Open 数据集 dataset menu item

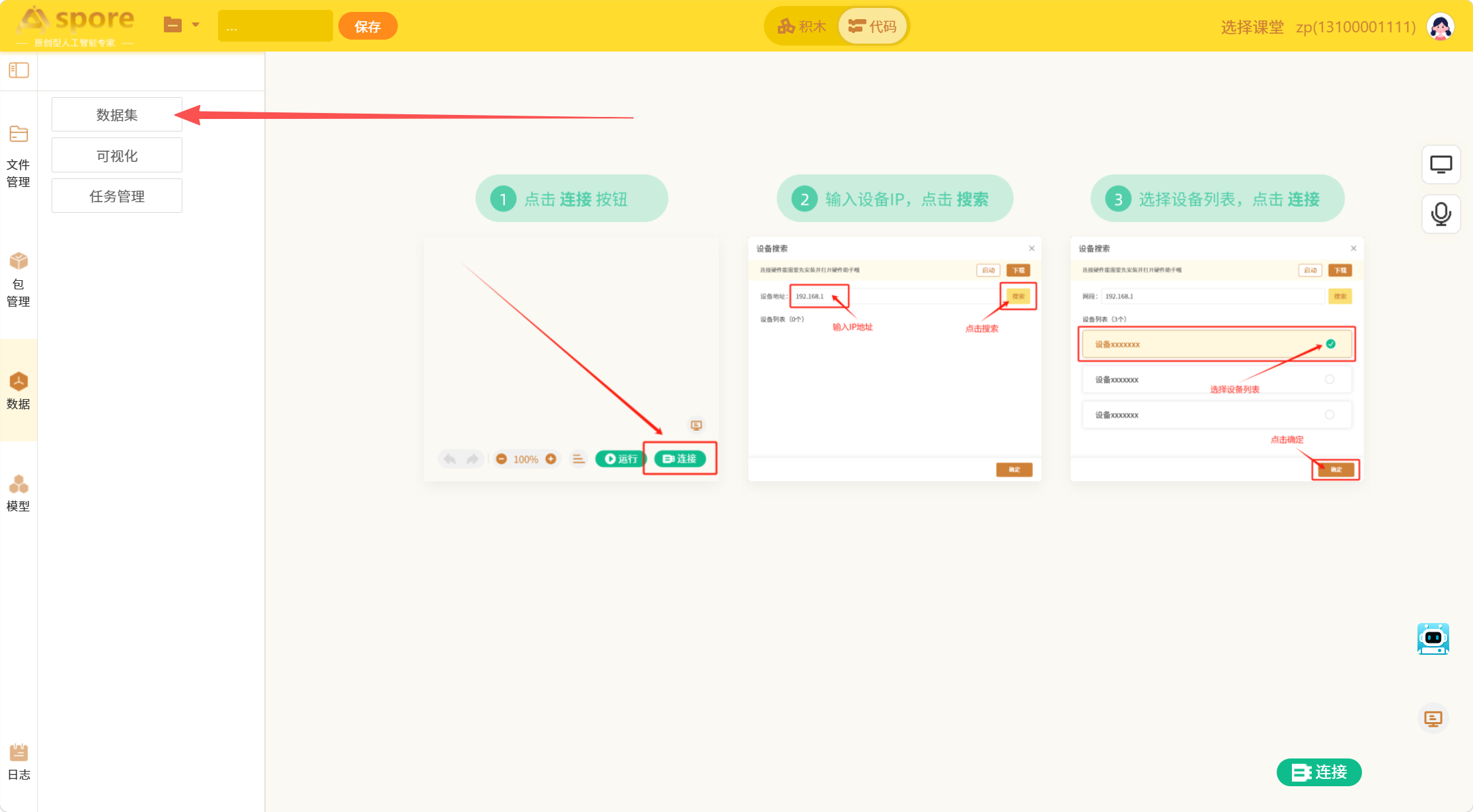click(x=117, y=114)
